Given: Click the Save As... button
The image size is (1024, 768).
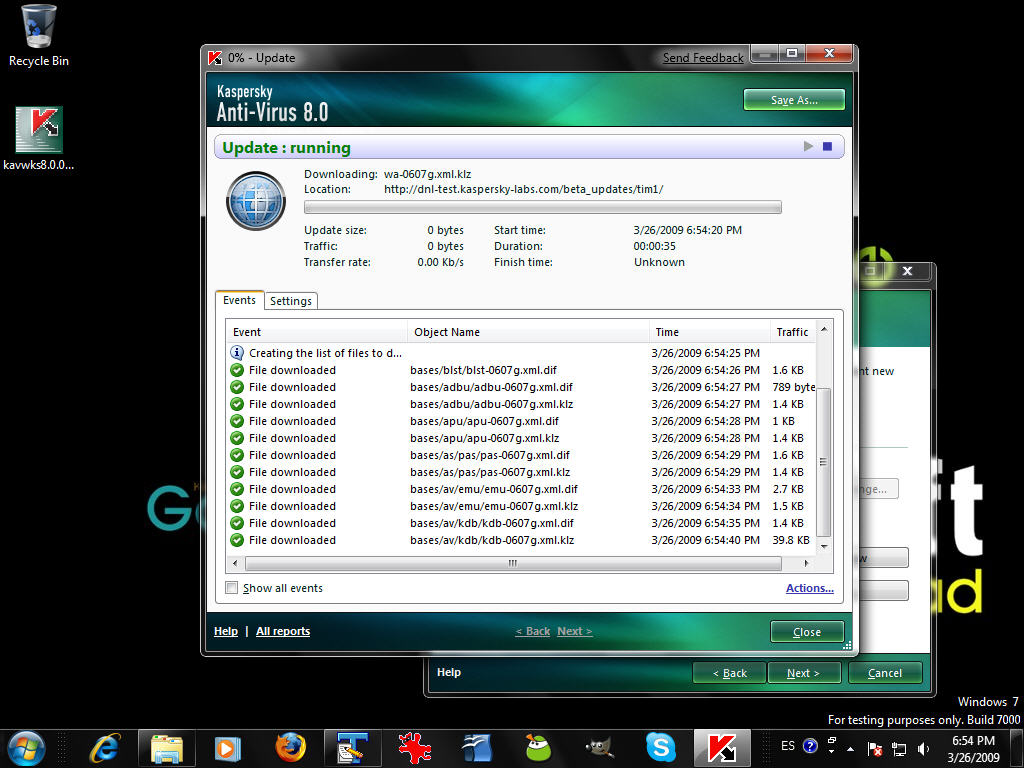Looking at the screenshot, I should [x=794, y=100].
